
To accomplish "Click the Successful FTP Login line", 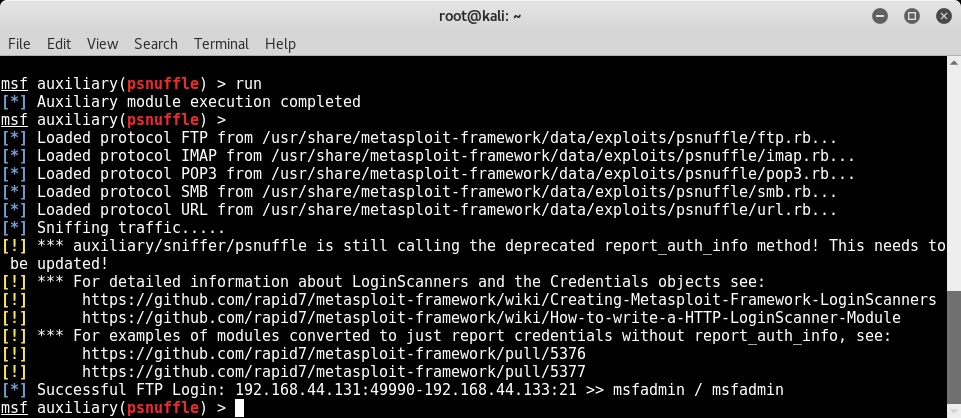I will [x=392, y=390].
